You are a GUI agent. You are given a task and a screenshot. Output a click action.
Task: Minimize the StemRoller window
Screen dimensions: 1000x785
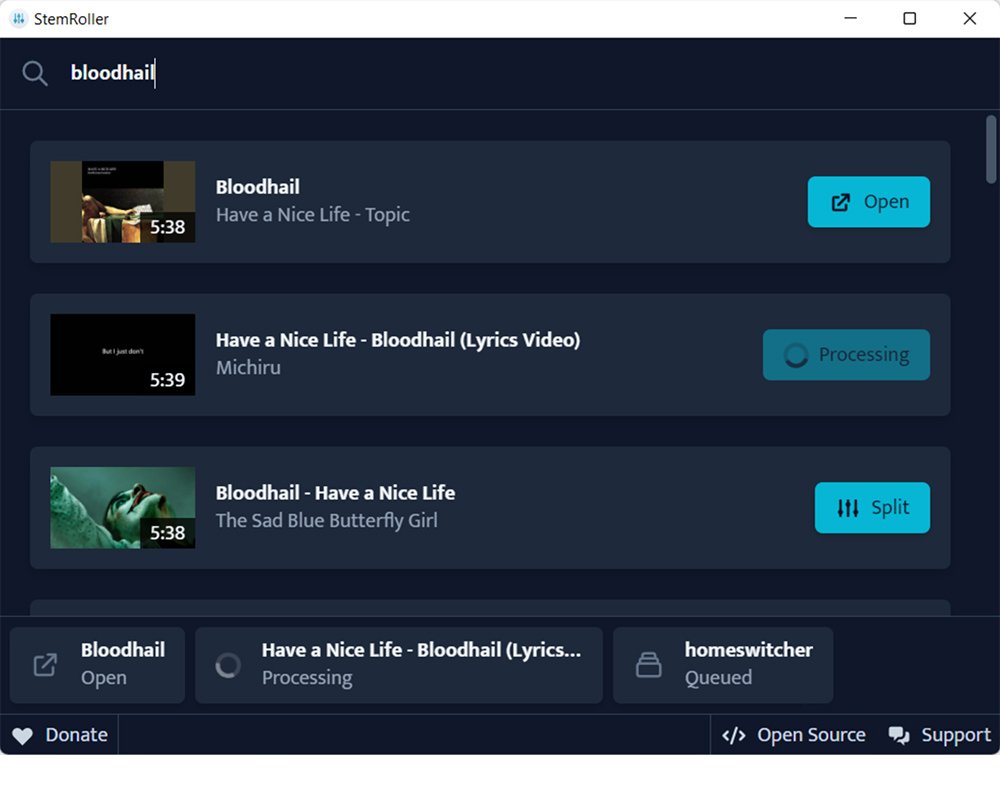850,18
